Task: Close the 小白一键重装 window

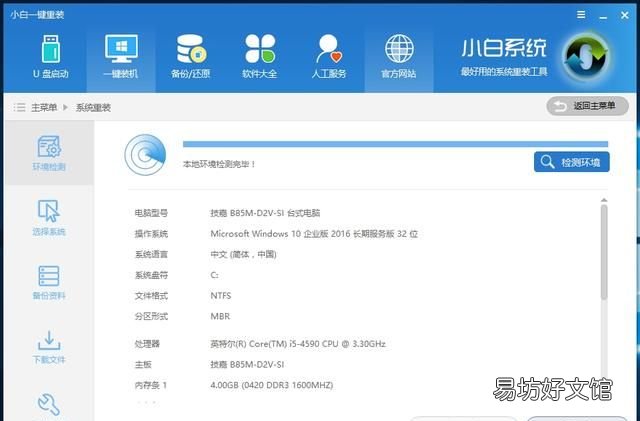Action: [x=624, y=15]
